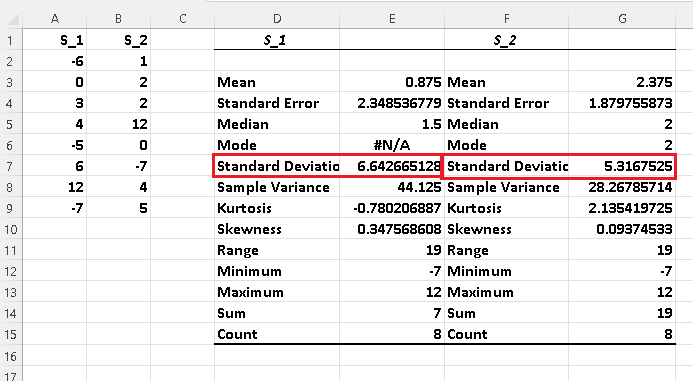
Task: Click S_1 standard error 2.348536779
Action: 399,103
